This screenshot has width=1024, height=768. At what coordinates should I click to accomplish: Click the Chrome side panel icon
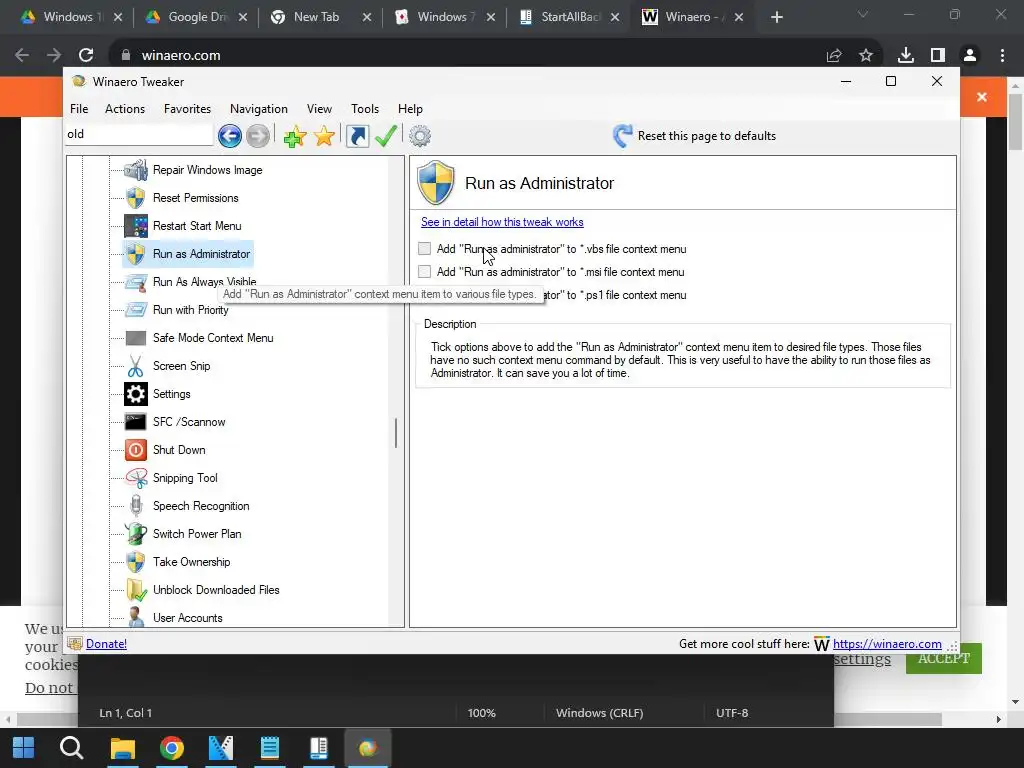(938, 56)
